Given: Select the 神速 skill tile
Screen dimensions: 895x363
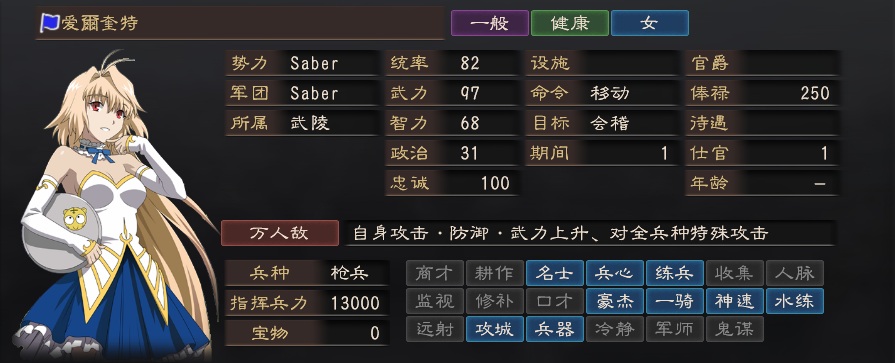Looking at the screenshot, I should [735, 301].
